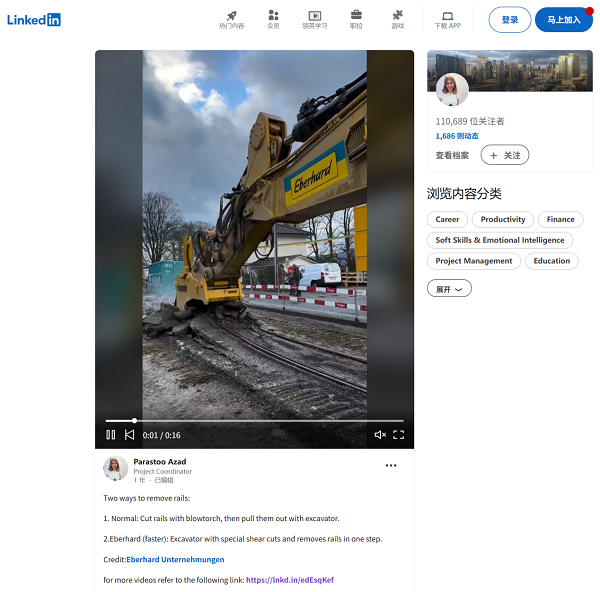The height and width of the screenshot is (592, 600).
Task: Select the Project Management category tag
Action: click(x=474, y=261)
